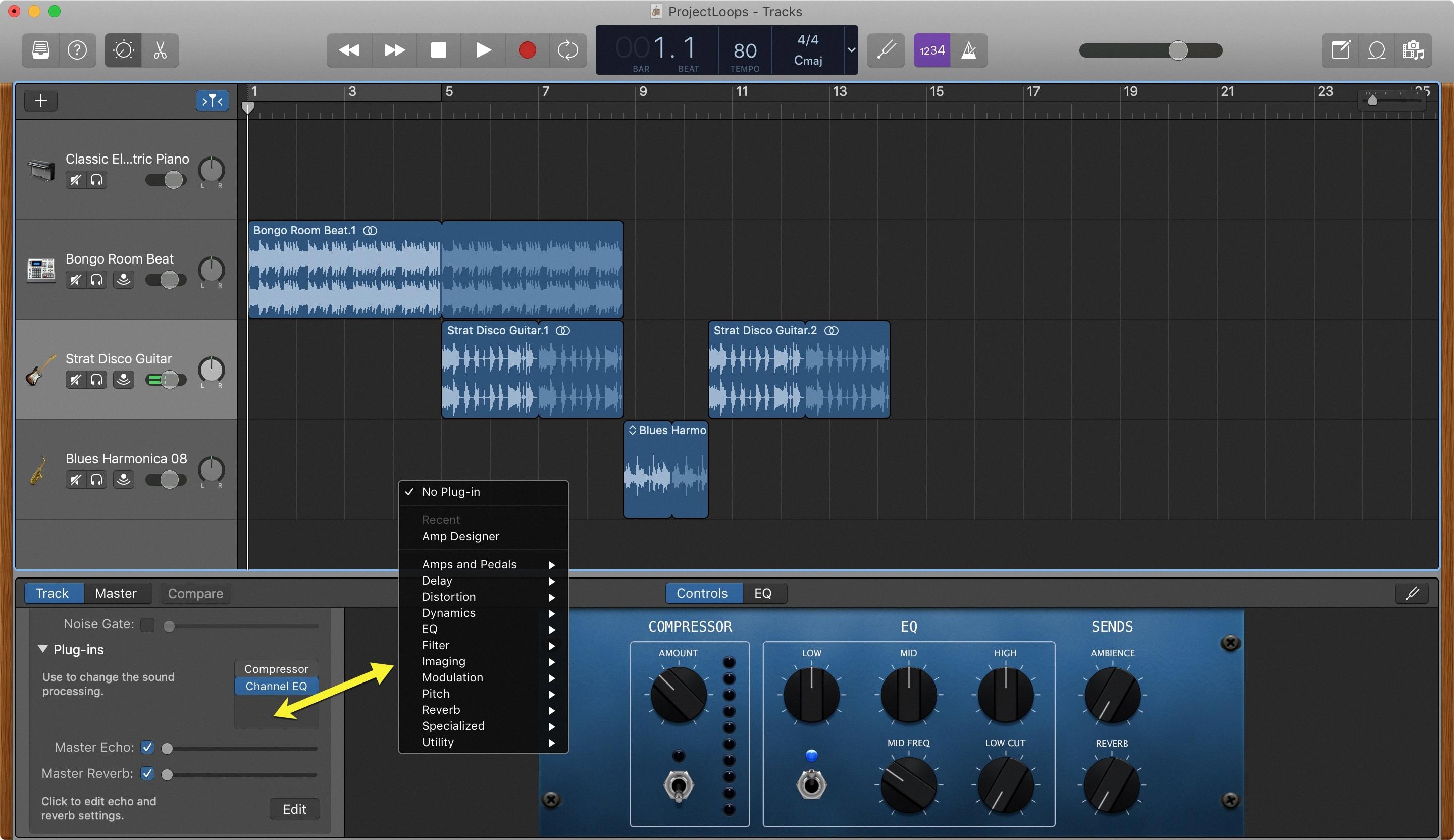Open Quick Help with the question mark icon
This screenshot has width=1454, height=840.
pos(77,50)
